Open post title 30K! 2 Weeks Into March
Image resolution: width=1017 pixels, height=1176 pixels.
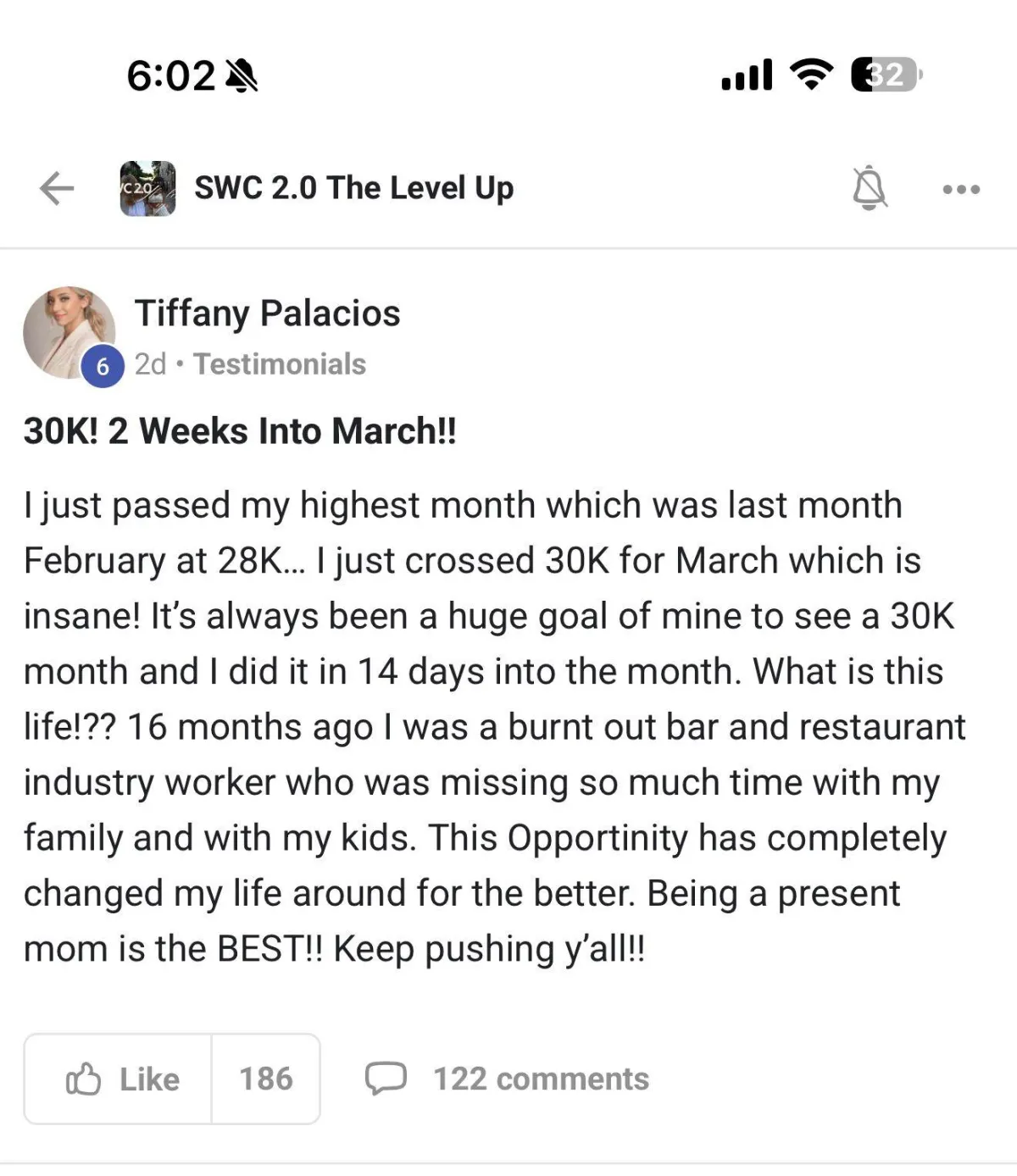(240, 431)
